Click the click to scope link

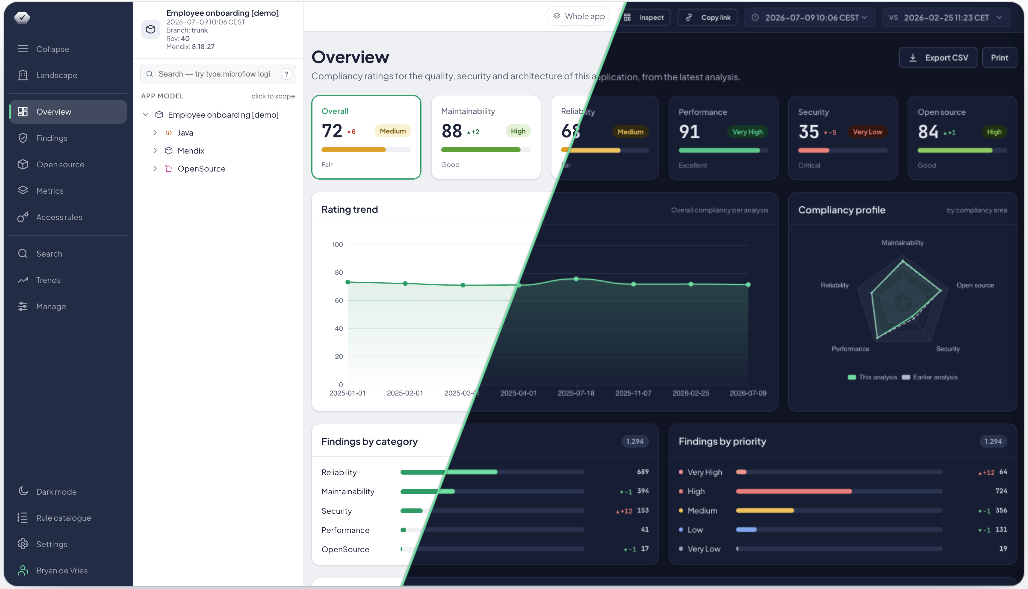pyautogui.click(x=273, y=96)
